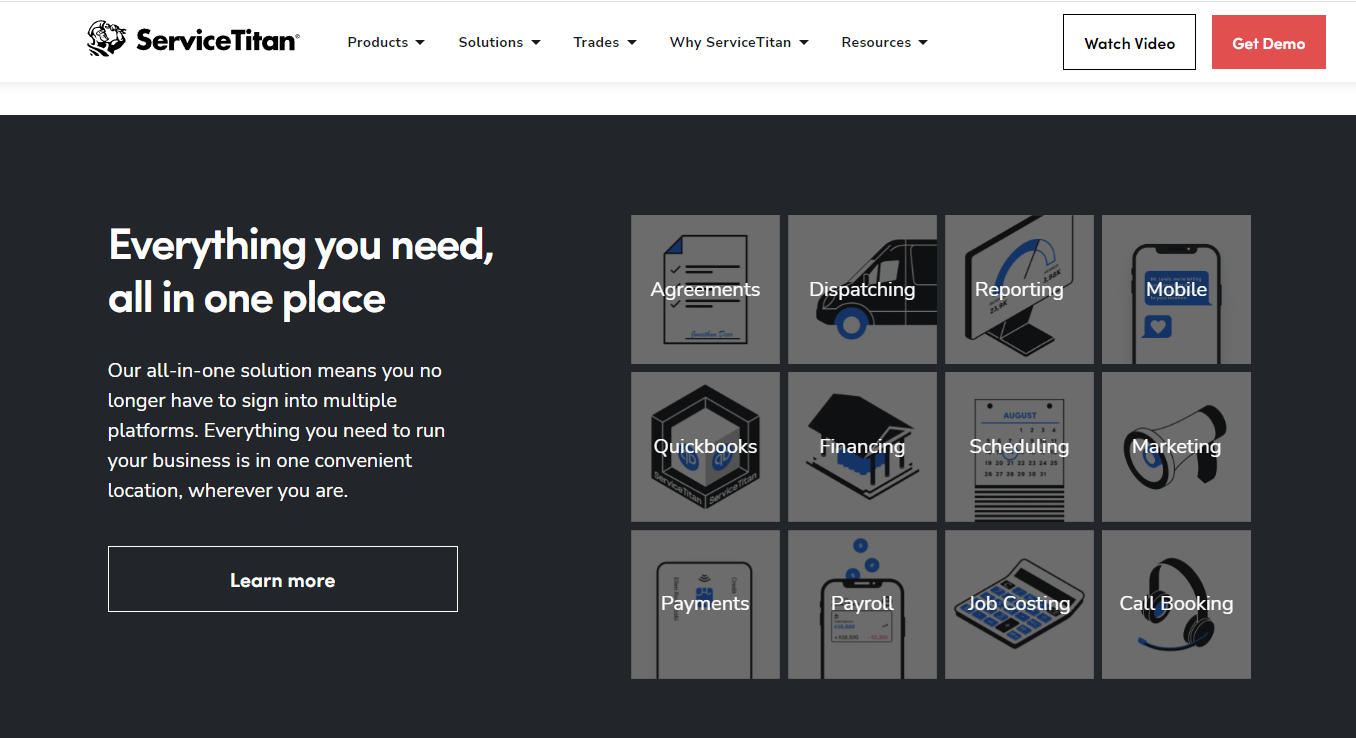Expand the Products dropdown menu
Image resolution: width=1356 pixels, height=738 pixels.
[386, 42]
